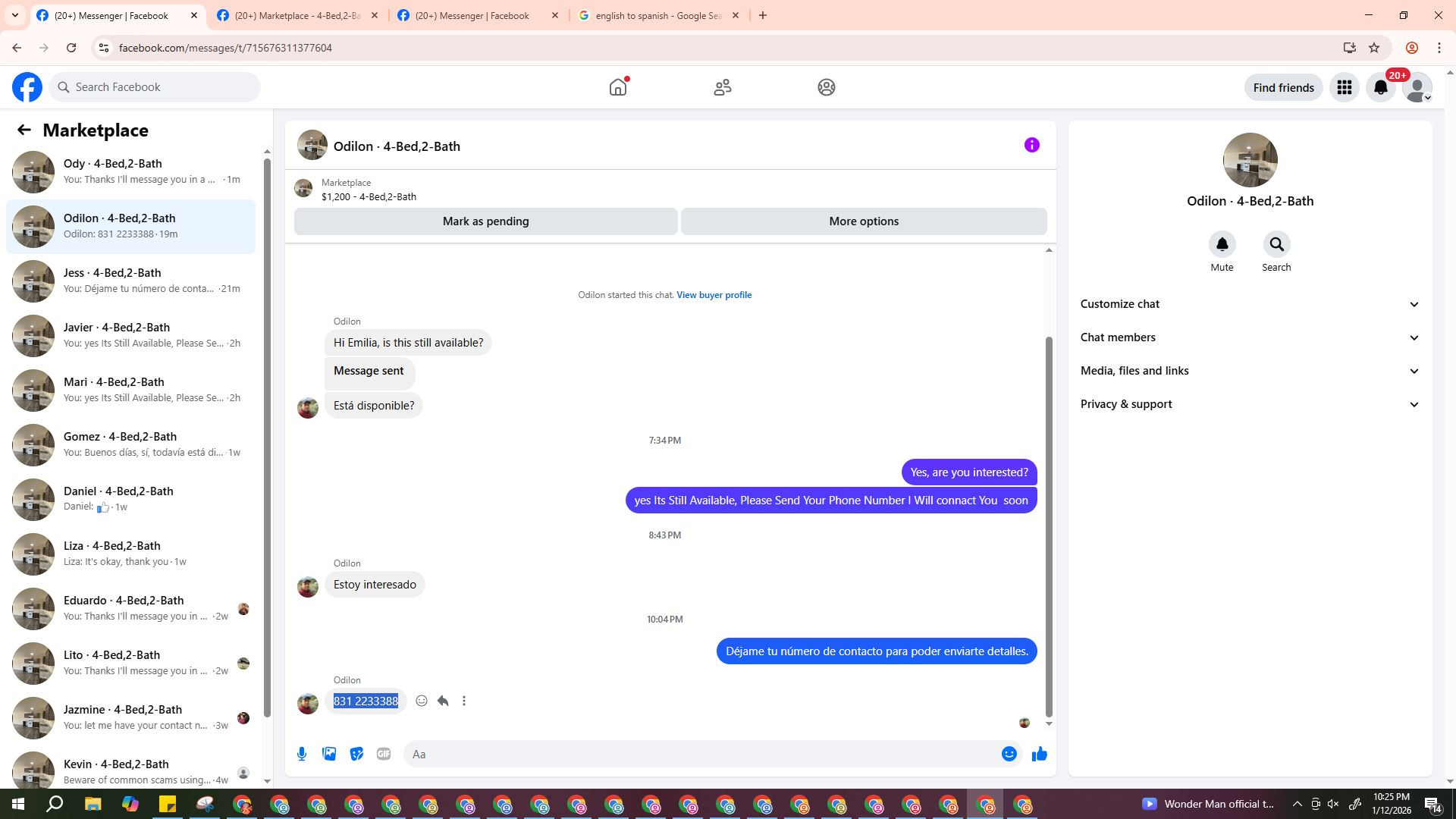Switch to the Marketplace 4-Bed,2-Bath browser tab
The image size is (1456, 819).
297,15
